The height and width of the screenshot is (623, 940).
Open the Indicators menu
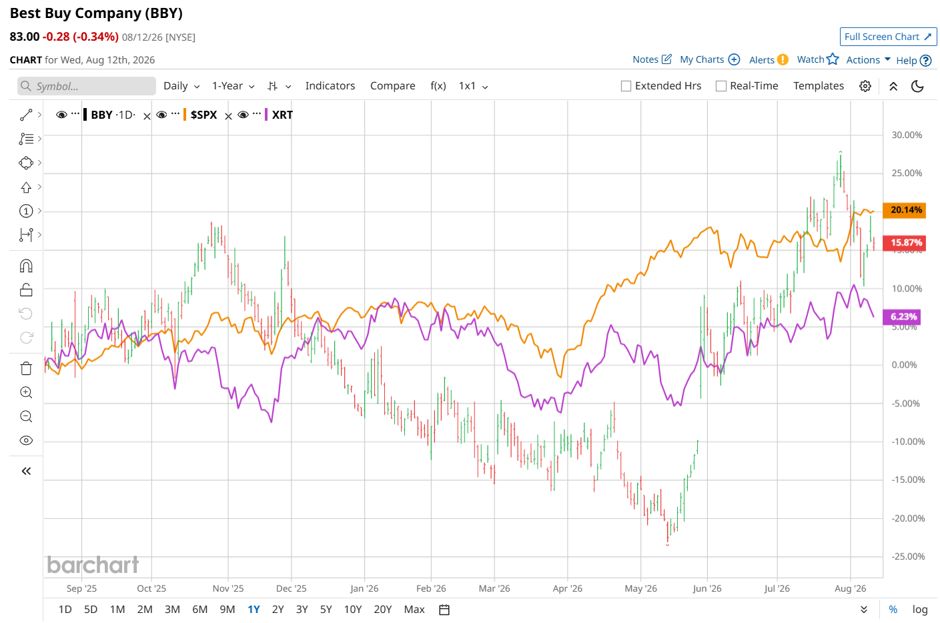click(330, 86)
